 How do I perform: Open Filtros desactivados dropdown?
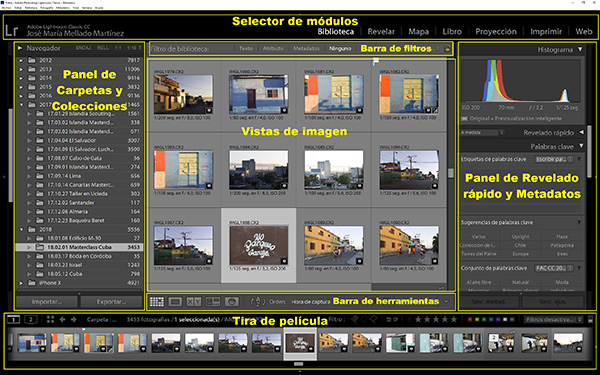point(553,320)
